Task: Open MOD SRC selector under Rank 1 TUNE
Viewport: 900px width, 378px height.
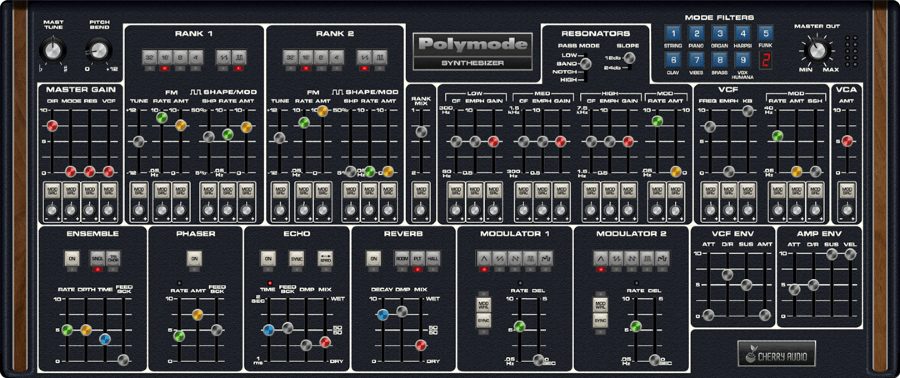Action: click(x=138, y=190)
